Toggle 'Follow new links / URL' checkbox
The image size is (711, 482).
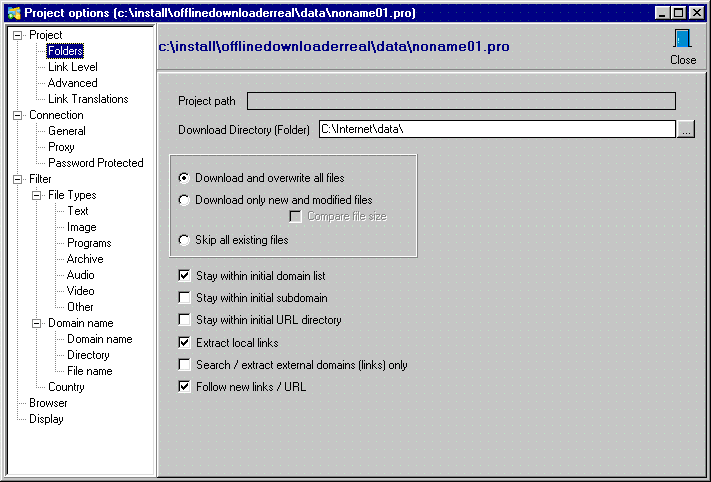click(184, 387)
